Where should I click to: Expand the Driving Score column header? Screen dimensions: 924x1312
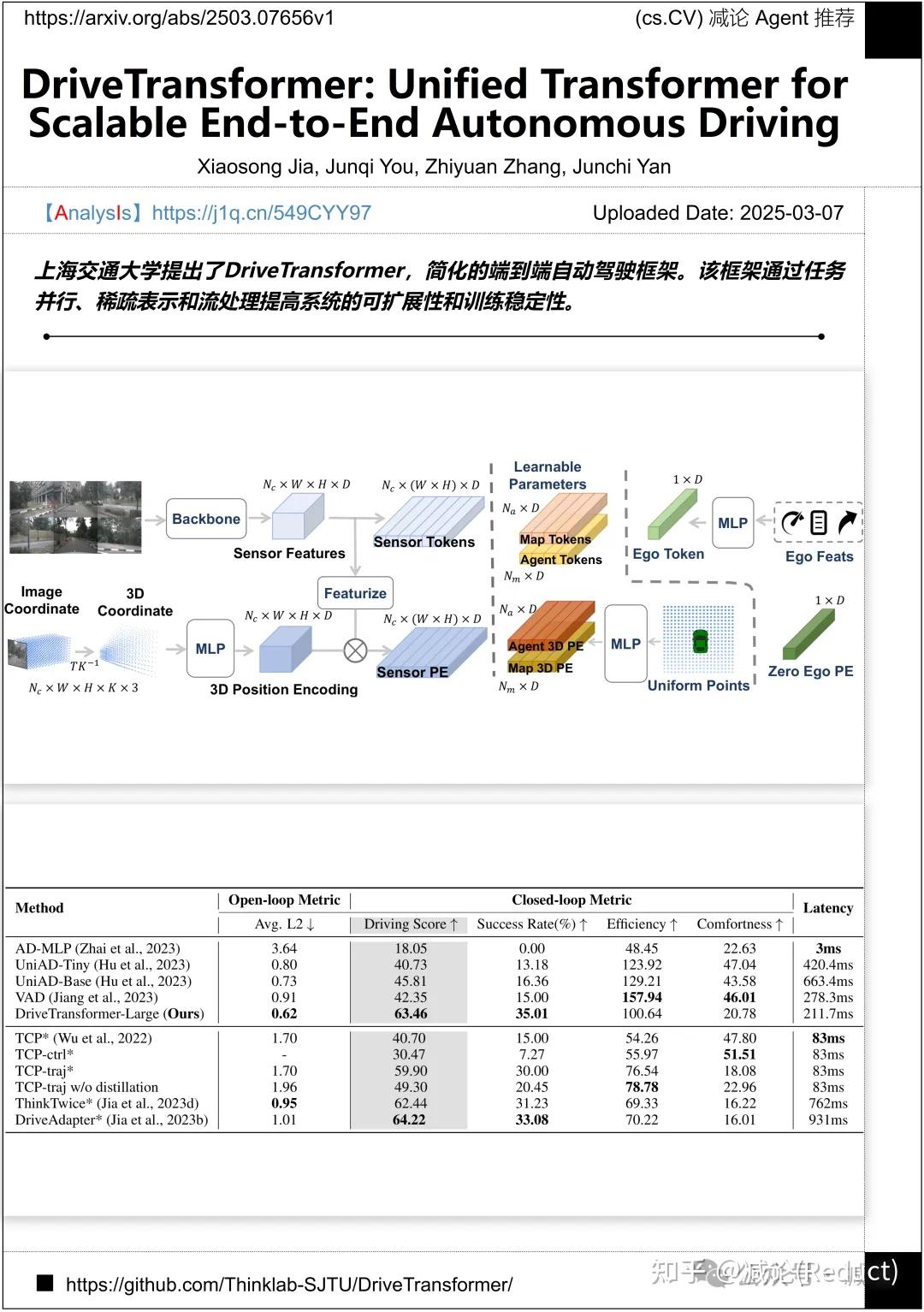(x=409, y=923)
